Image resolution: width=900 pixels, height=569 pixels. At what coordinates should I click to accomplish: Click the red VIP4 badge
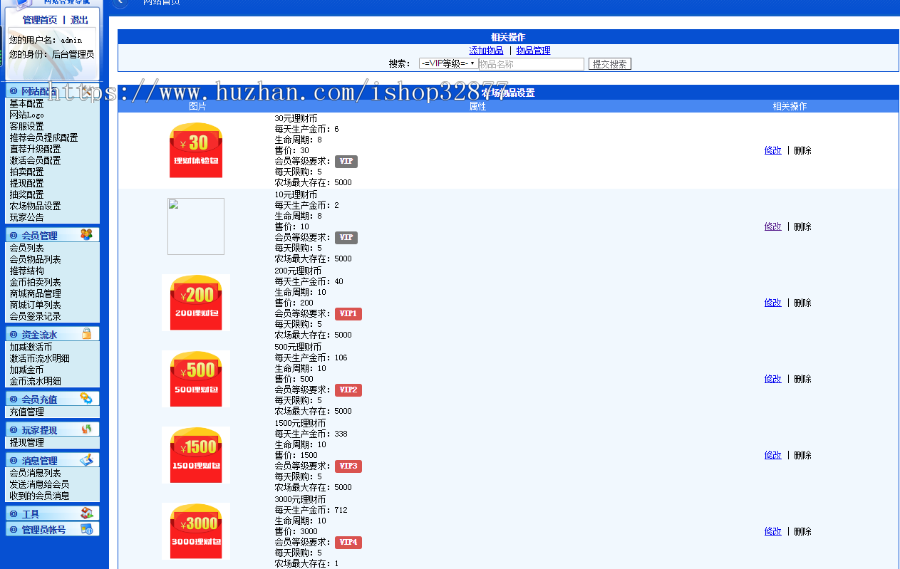coord(348,542)
